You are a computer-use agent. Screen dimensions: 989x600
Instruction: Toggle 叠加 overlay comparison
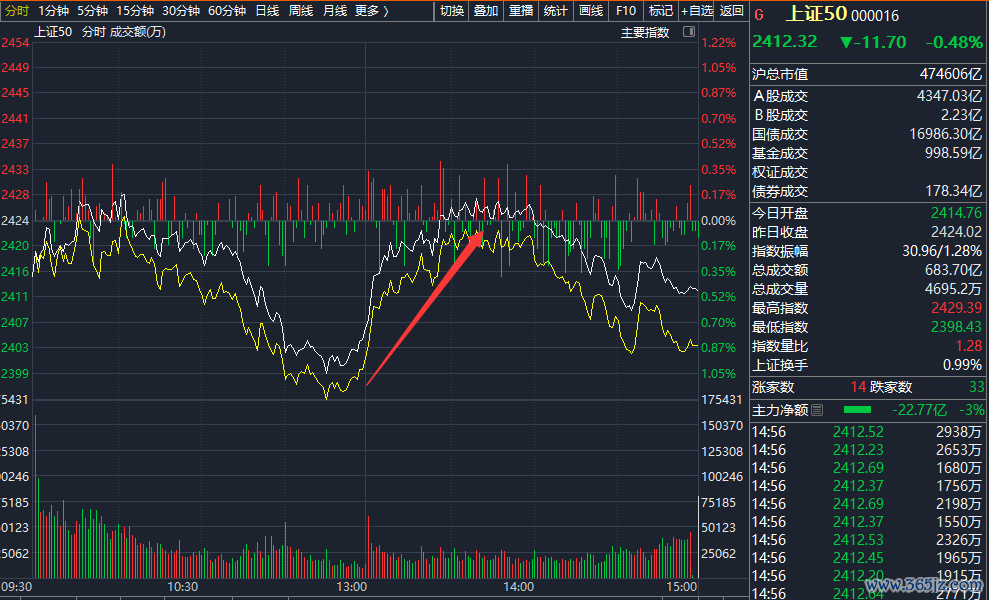pyautogui.click(x=486, y=11)
